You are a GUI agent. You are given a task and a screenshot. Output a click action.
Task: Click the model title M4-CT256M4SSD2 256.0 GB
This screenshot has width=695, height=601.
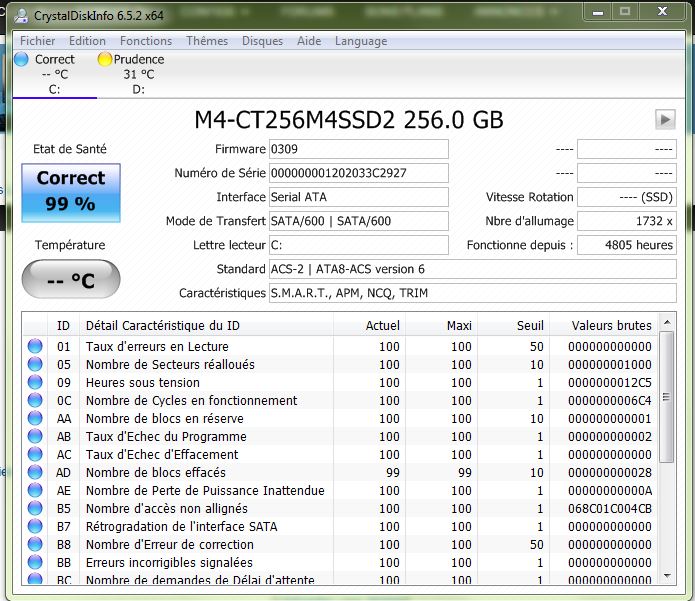pyautogui.click(x=349, y=120)
